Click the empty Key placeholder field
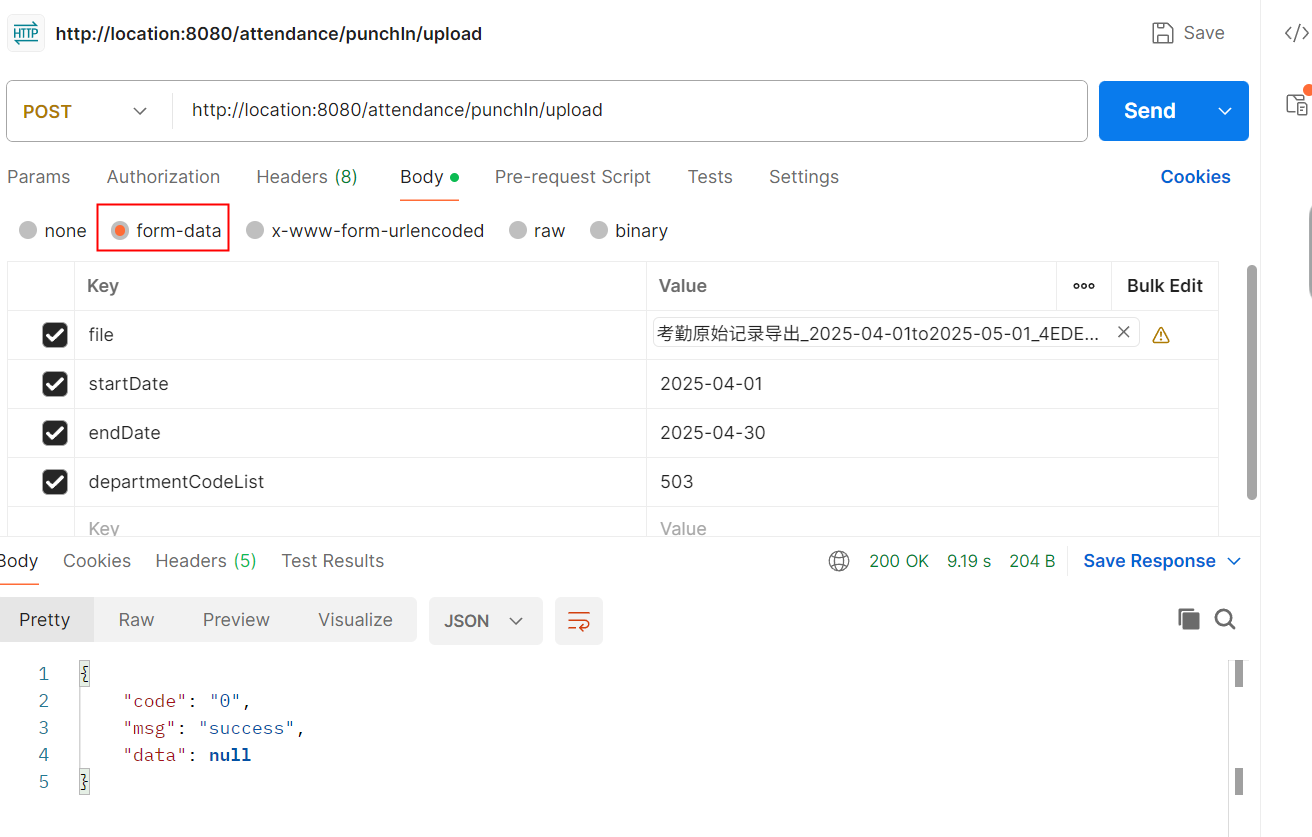Image resolution: width=1312 pixels, height=837 pixels. tap(360, 524)
